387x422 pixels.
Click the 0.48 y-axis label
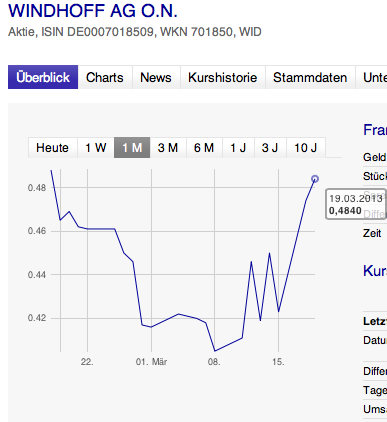pos(37,188)
